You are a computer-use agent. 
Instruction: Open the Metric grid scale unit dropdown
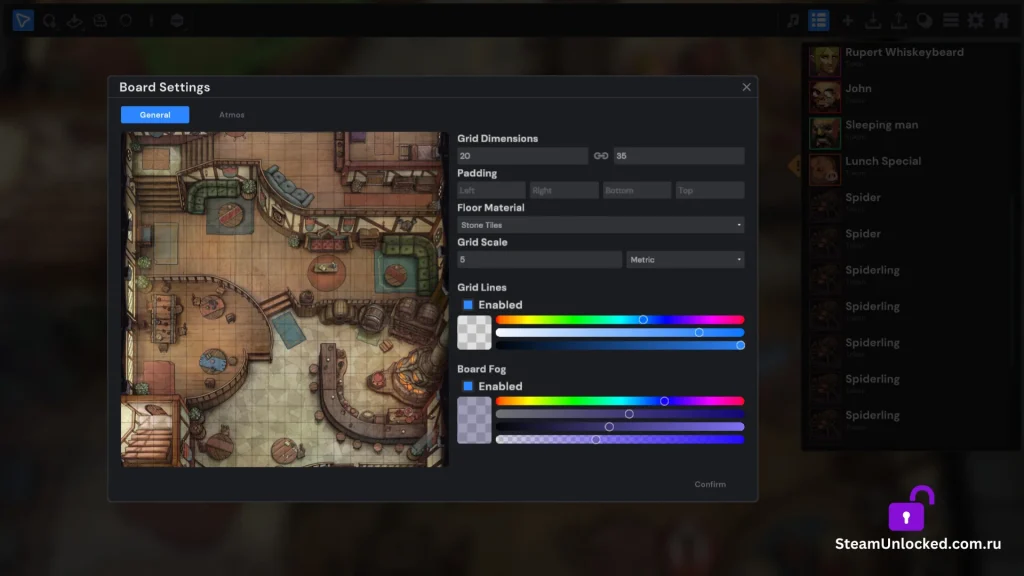[685, 260]
